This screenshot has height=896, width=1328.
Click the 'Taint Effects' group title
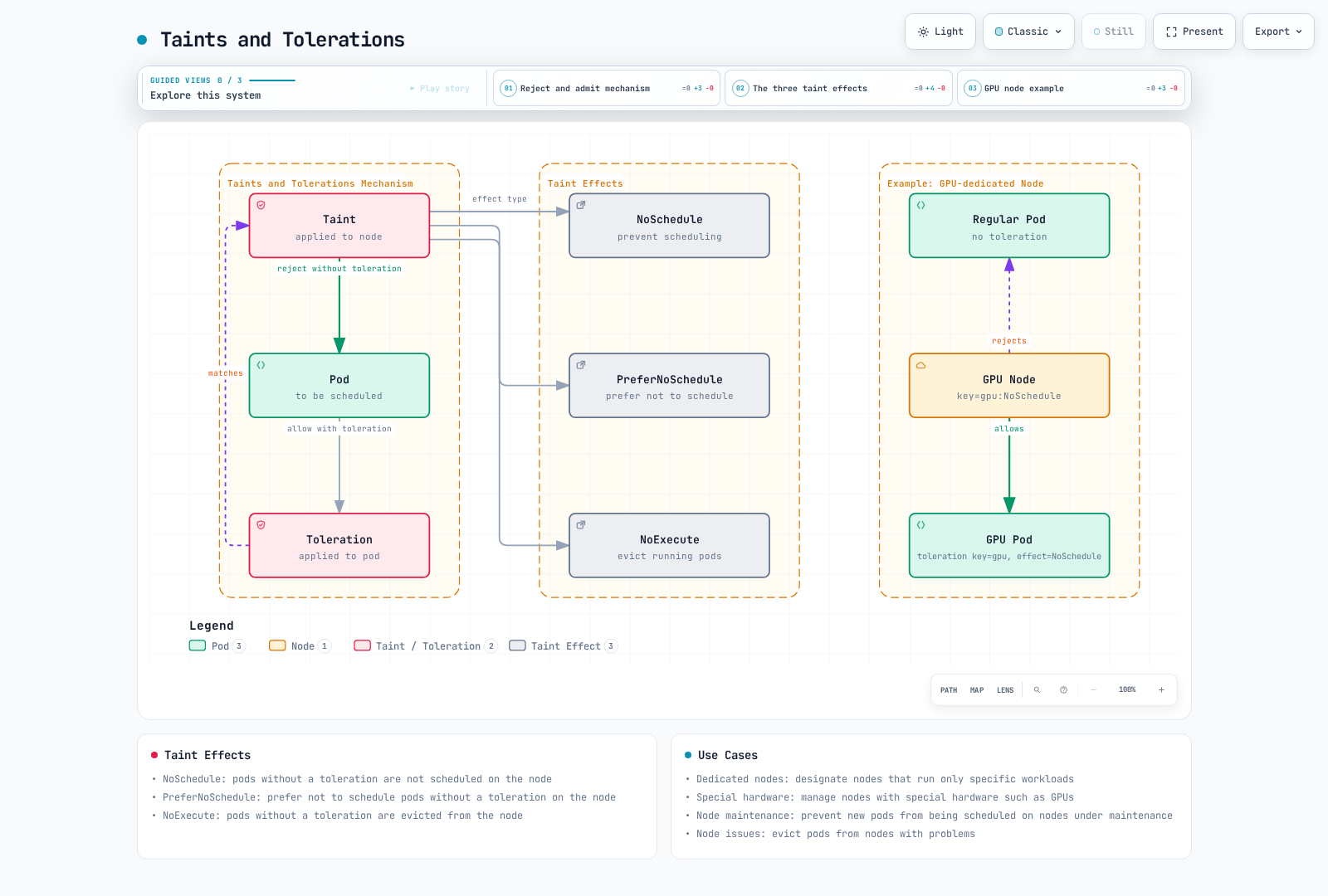click(x=585, y=184)
